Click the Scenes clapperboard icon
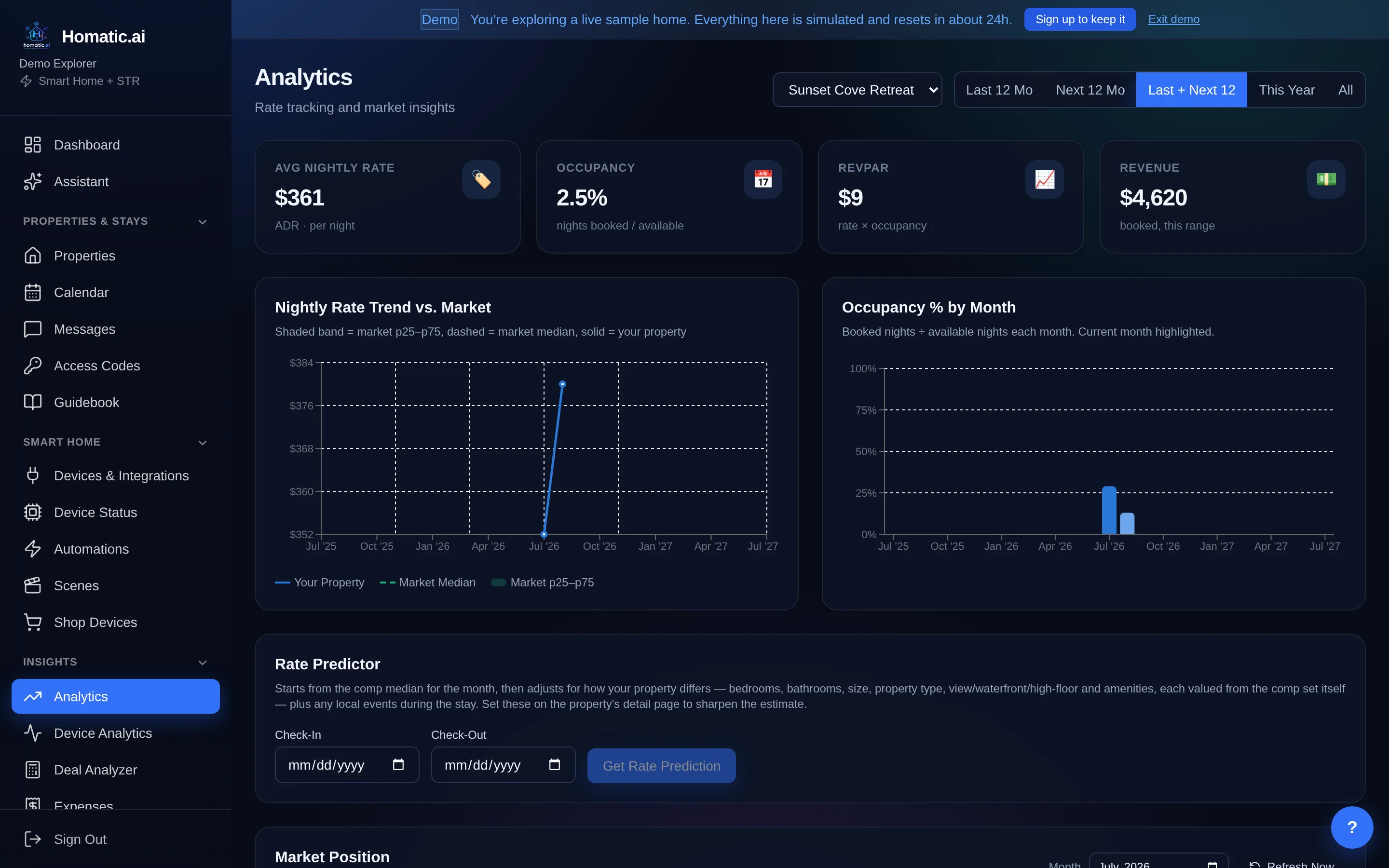The width and height of the screenshot is (1389, 868). (x=33, y=585)
